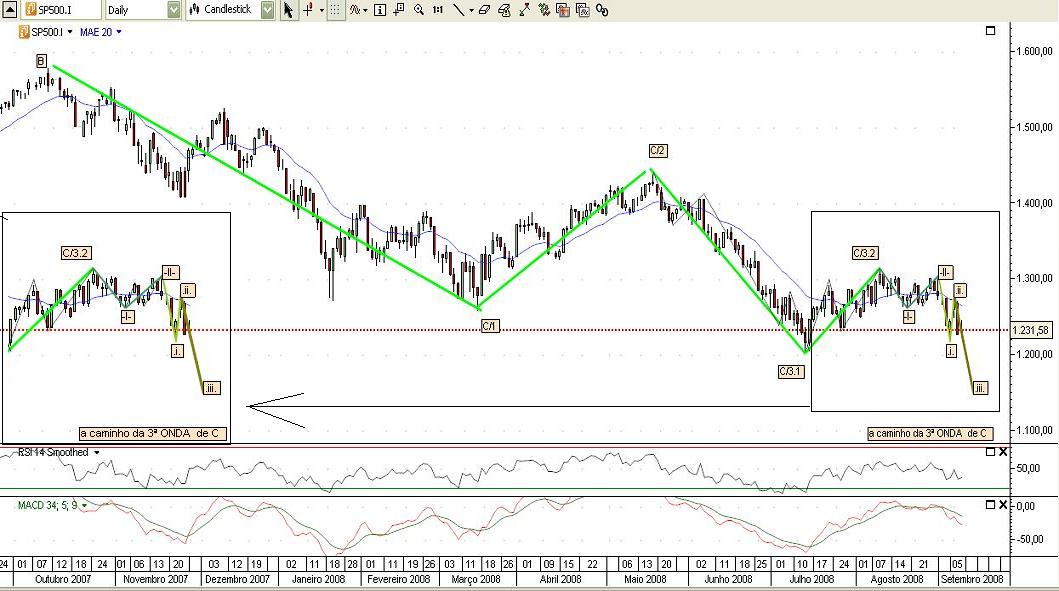1059x591 pixels.
Task: Click the erase all drawings icon
Action: (x=504, y=10)
